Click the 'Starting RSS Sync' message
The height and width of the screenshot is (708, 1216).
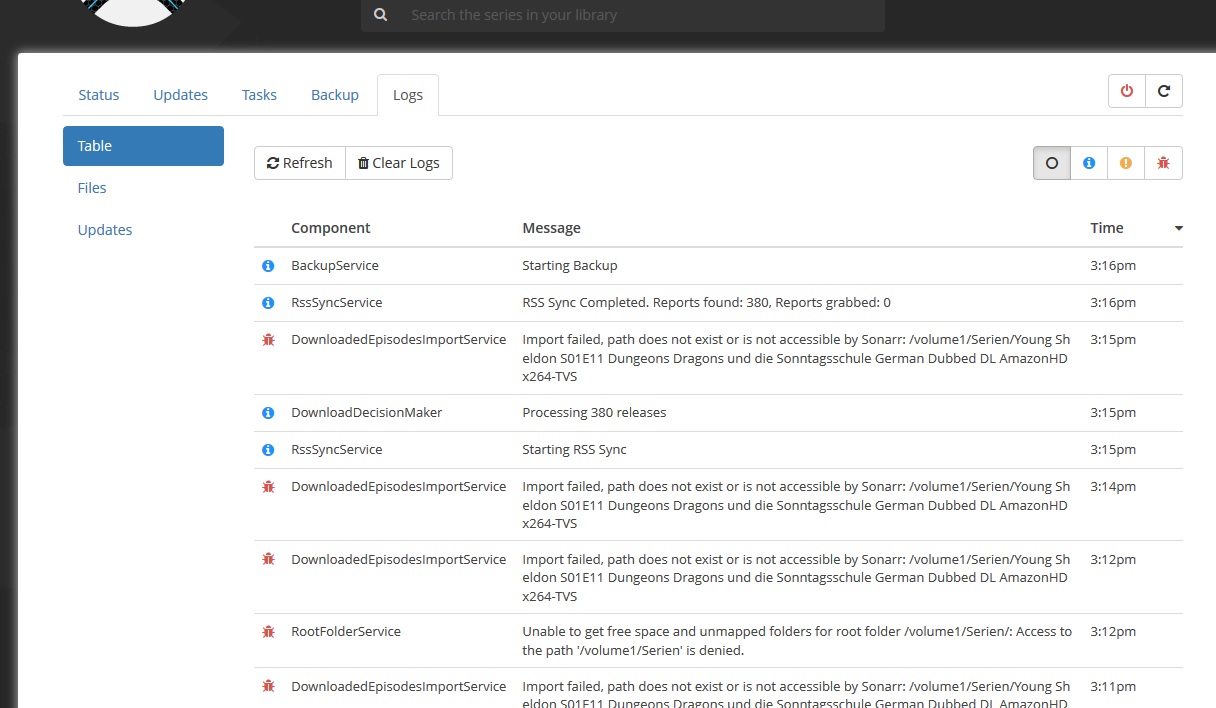click(x=575, y=450)
